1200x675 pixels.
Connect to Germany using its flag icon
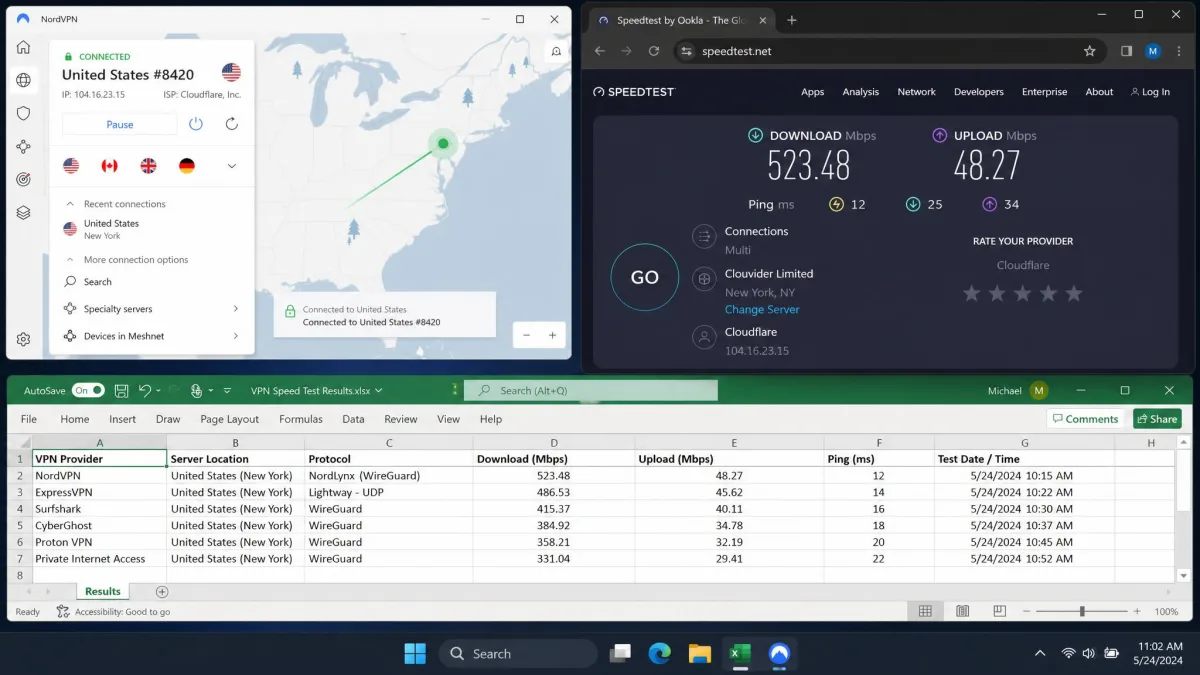click(187, 166)
